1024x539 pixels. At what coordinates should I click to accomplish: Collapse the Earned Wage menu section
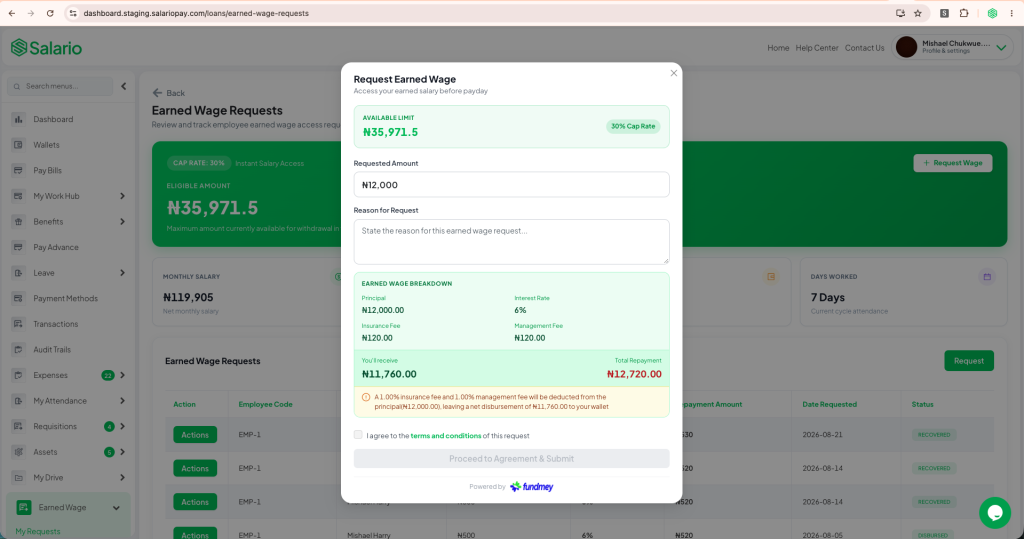116,508
